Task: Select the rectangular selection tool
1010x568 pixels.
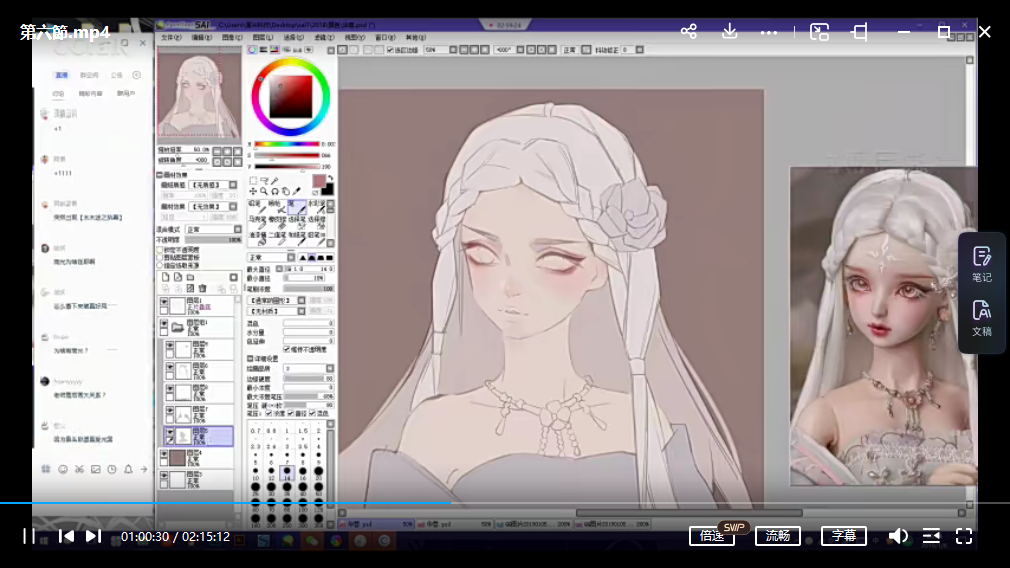Action: pyautogui.click(x=253, y=181)
